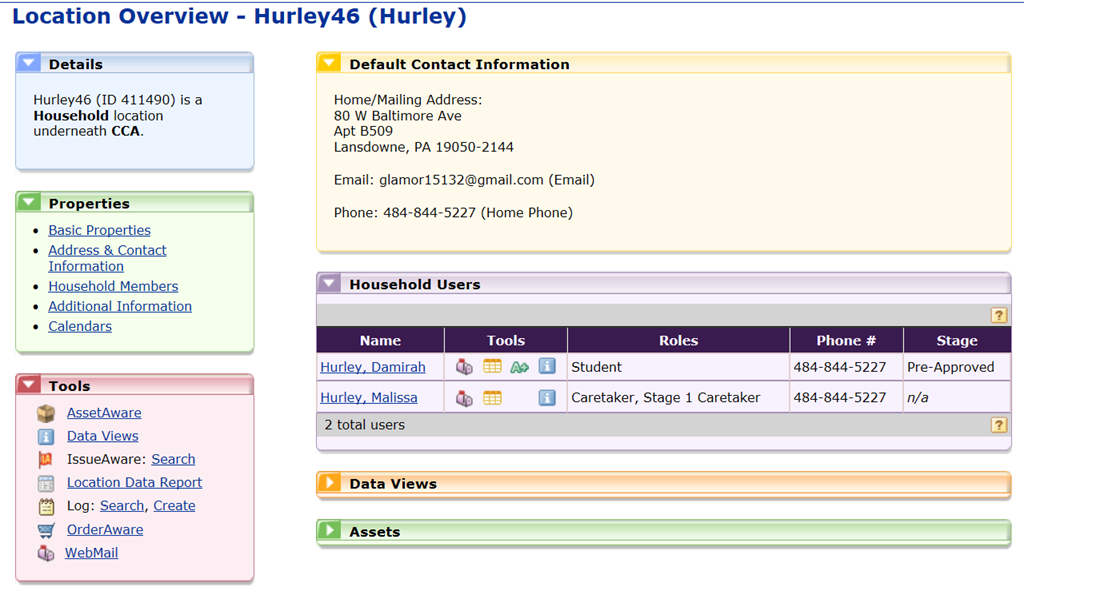Image resolution: width=1102 pixels, height=600 pixels.
Task: Open Household Members in Properties
Action: [113, 286]
